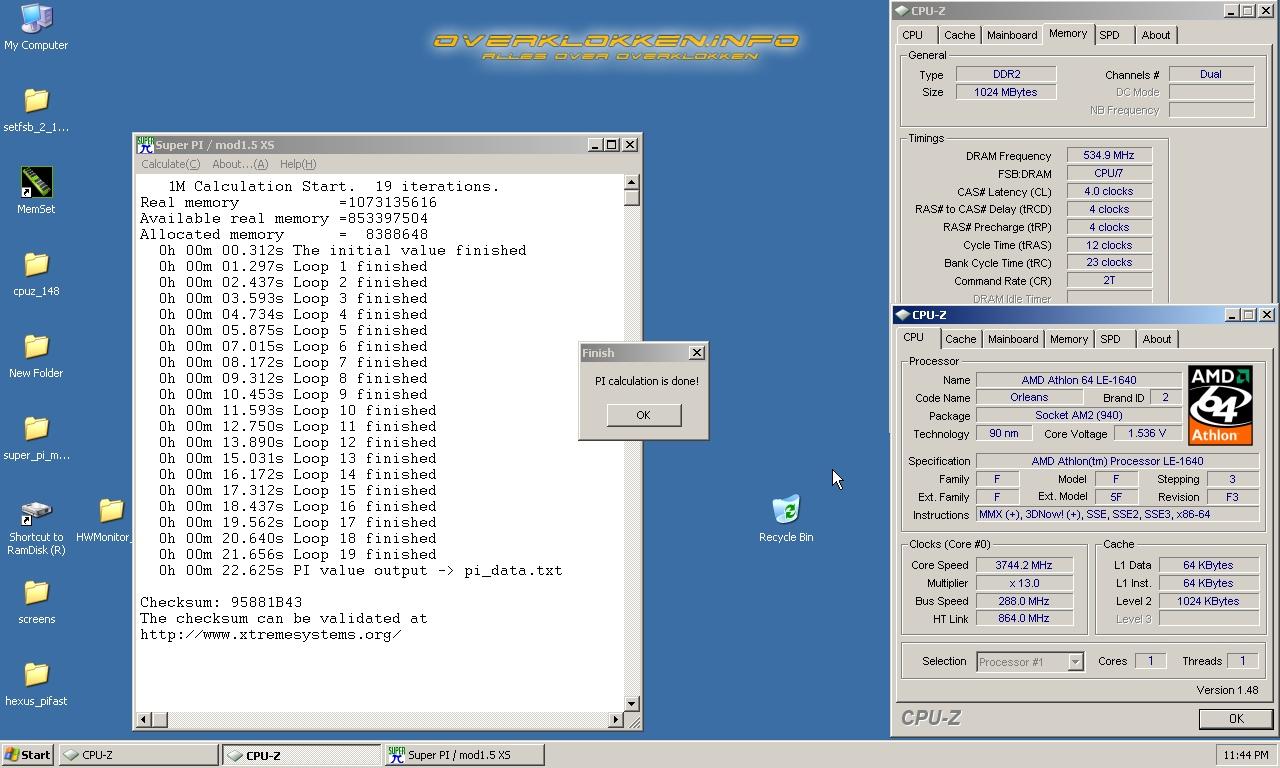
Task: Click Super PI horizontal scrollbar left arrow
Action: pos(144,719)
